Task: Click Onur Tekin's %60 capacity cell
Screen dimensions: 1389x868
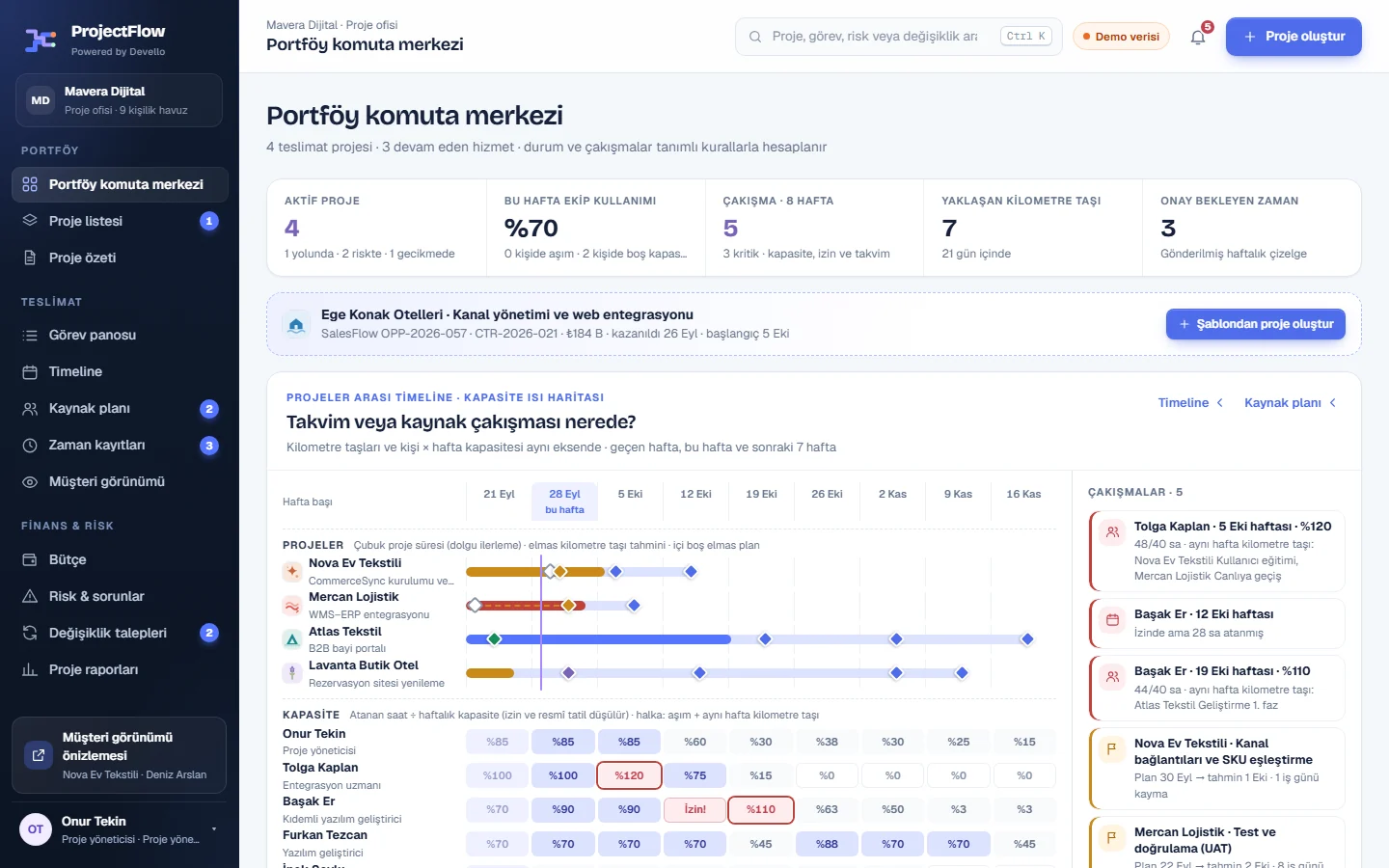Action: 695,742
